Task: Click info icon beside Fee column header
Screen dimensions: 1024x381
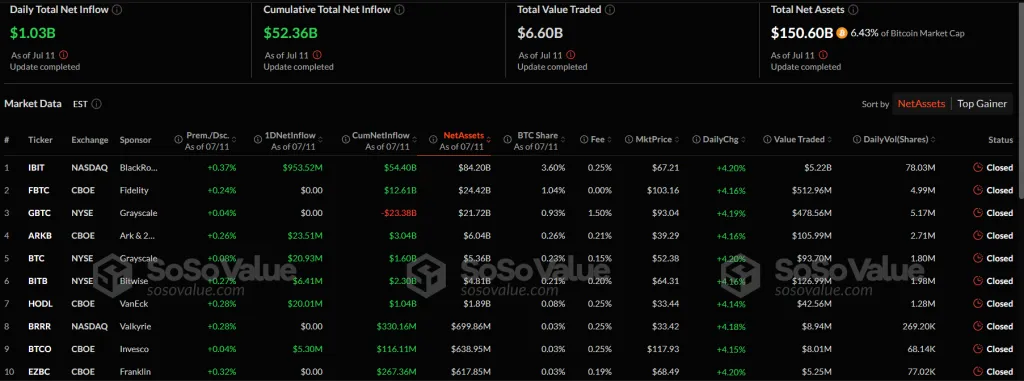Action: click(x=584, y=140)
